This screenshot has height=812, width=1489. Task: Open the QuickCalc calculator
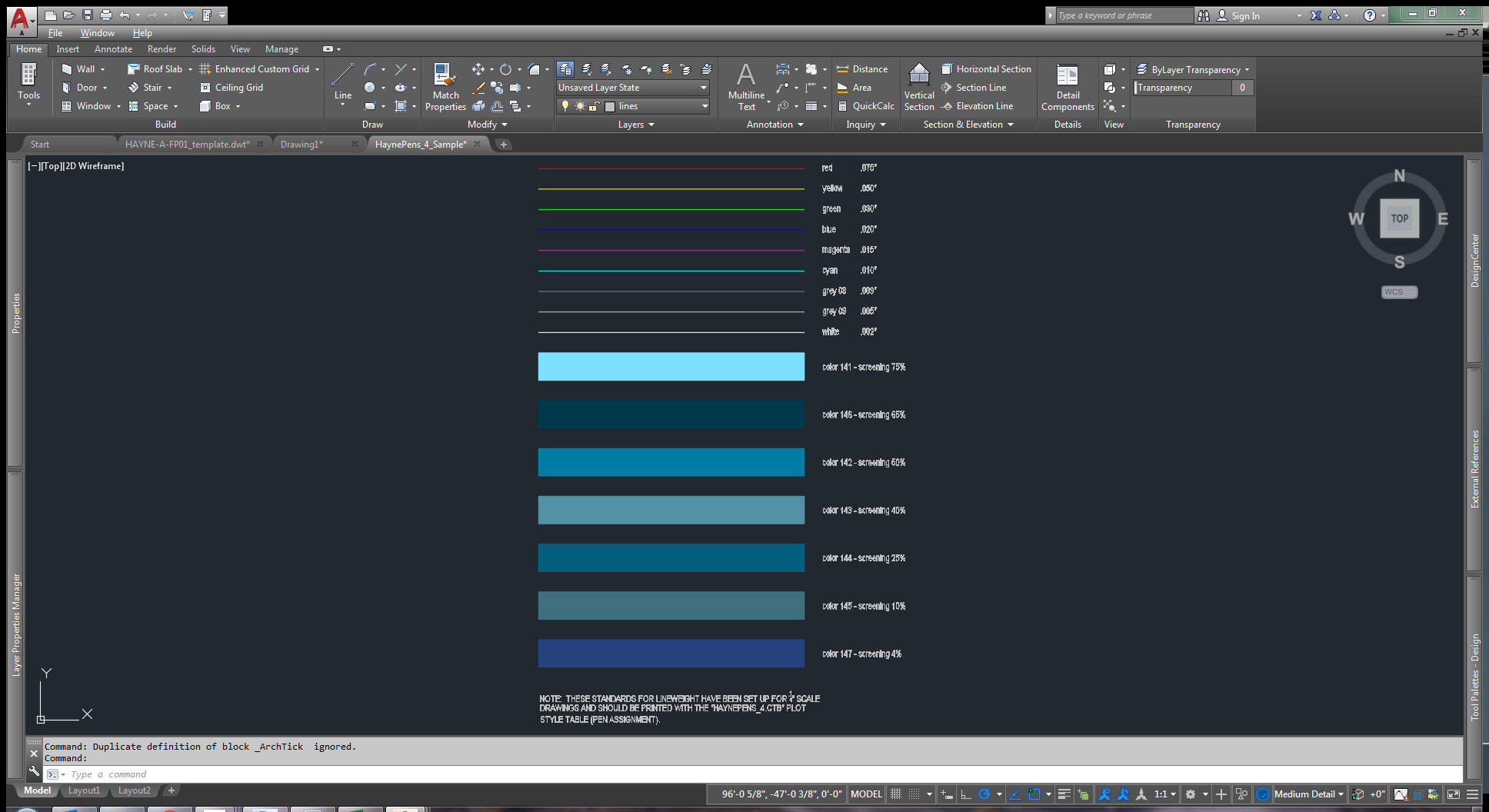pyautogui.click(x=866, y=106)
